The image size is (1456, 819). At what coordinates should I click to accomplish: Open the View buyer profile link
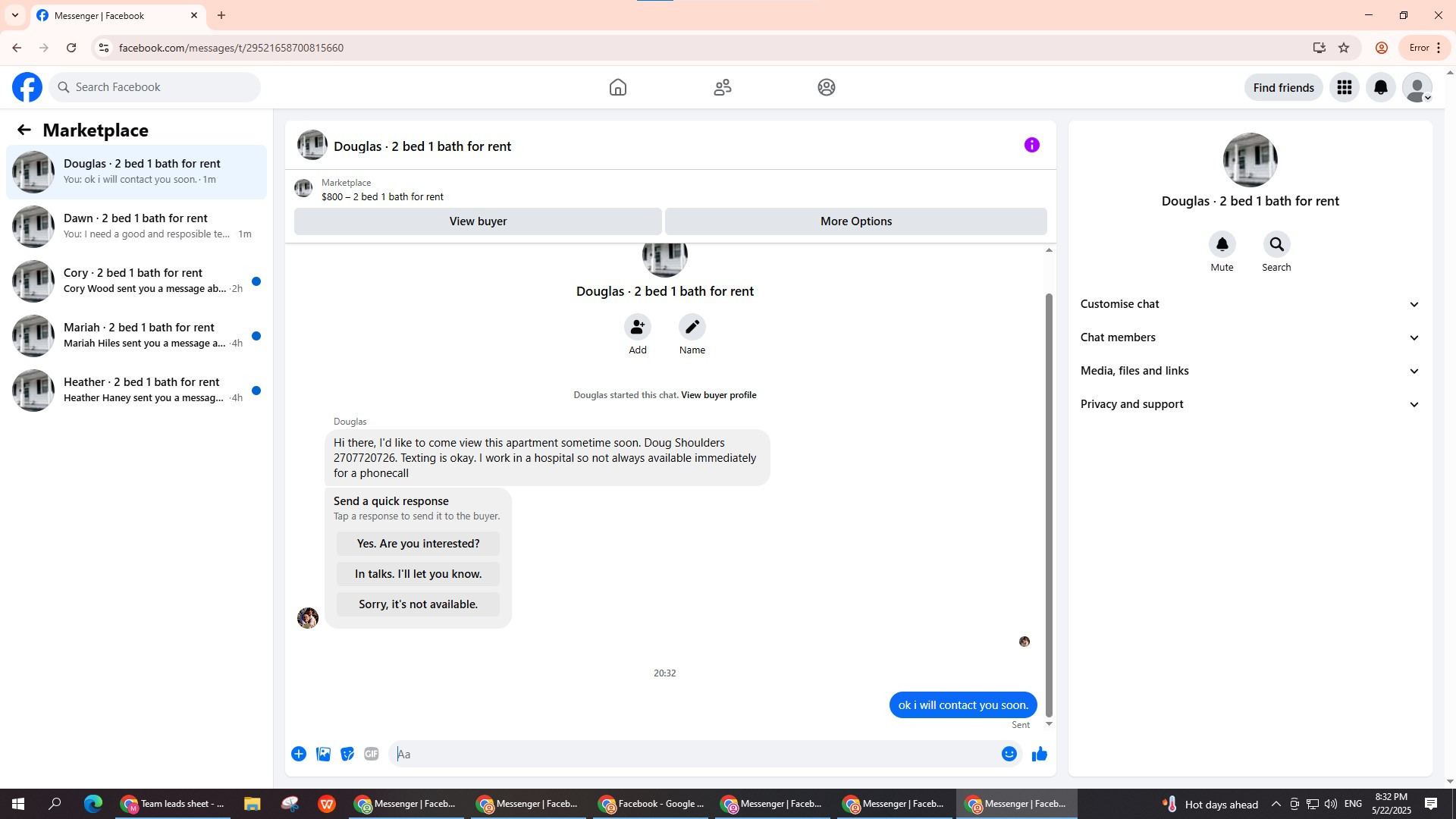pos(718,395)
